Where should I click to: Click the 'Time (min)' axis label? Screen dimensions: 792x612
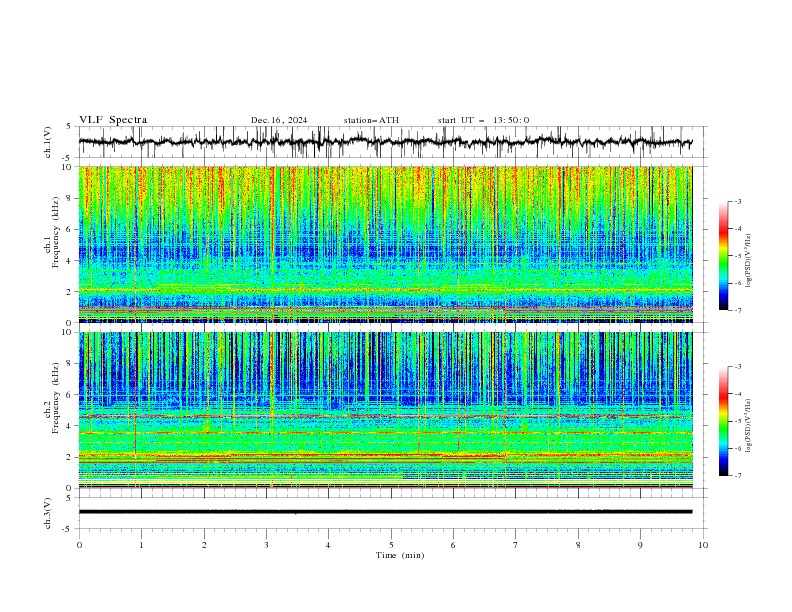(x=400, y=555)
